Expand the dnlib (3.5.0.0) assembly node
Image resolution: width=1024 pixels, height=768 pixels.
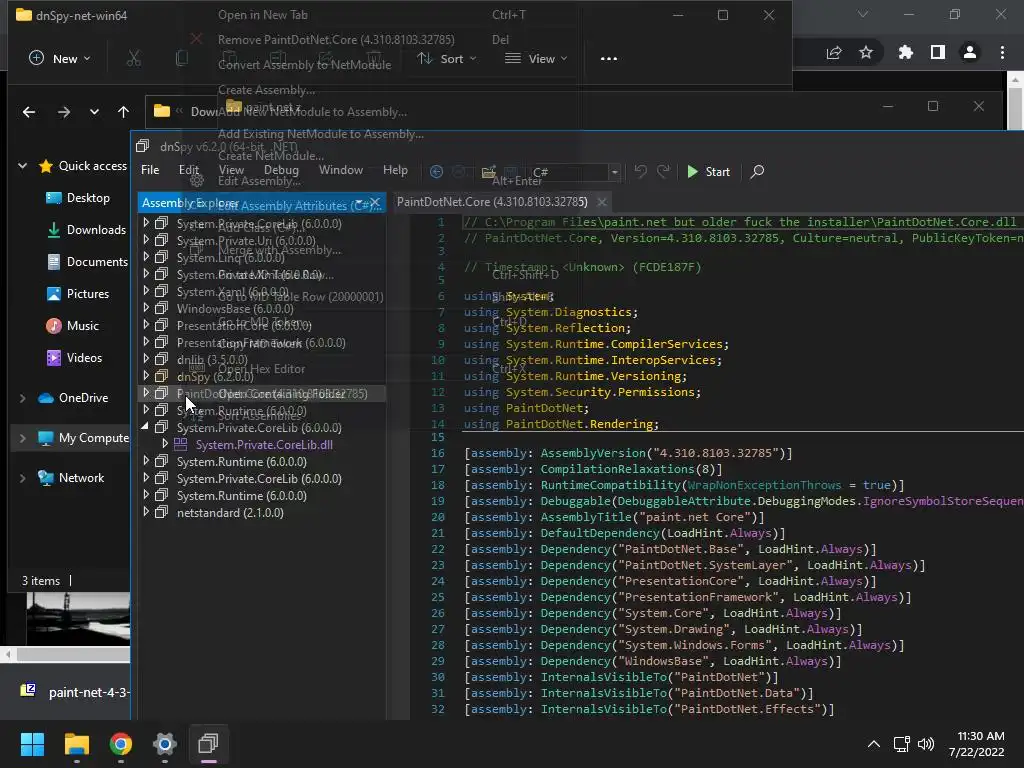coord(146,359)
